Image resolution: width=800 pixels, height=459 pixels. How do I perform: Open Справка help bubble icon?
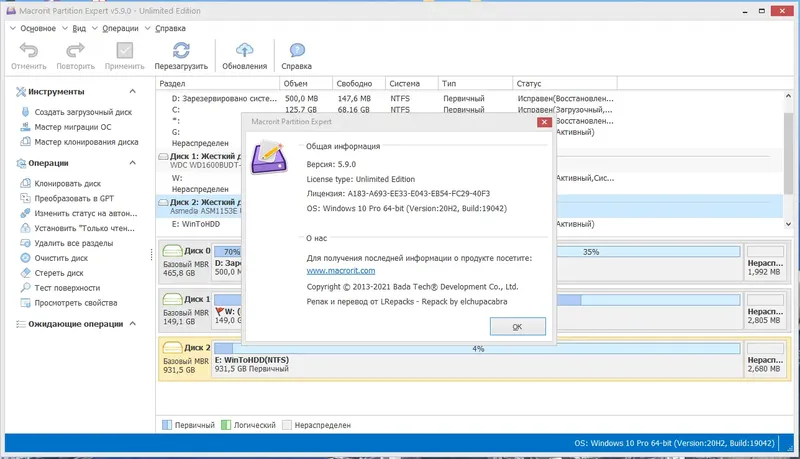click(297, 50)
